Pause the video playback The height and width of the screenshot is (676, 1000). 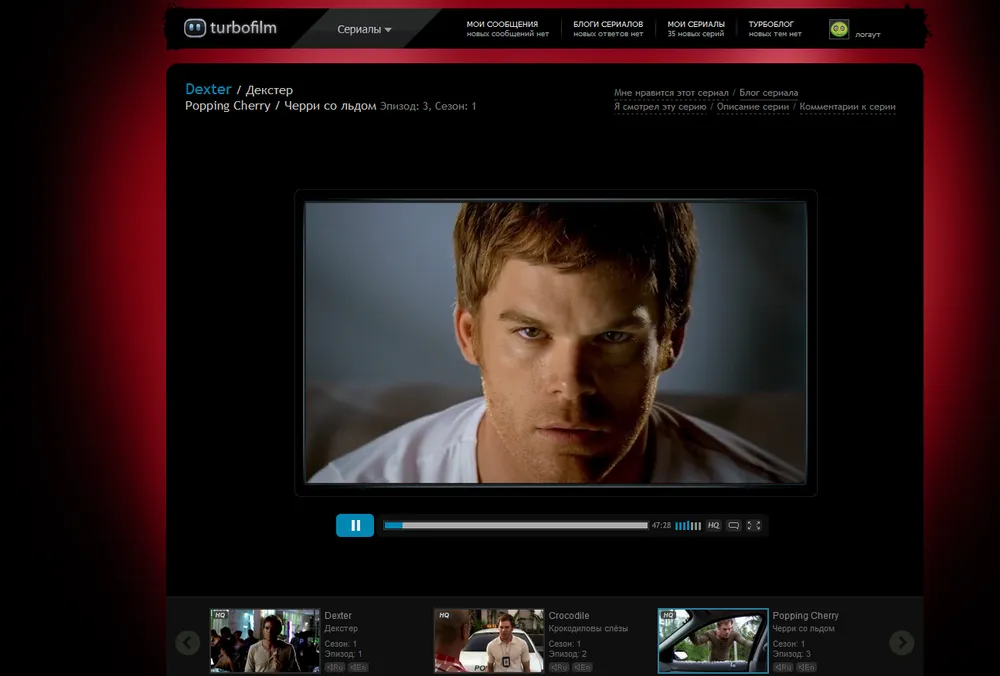click(x=355, y=525)
